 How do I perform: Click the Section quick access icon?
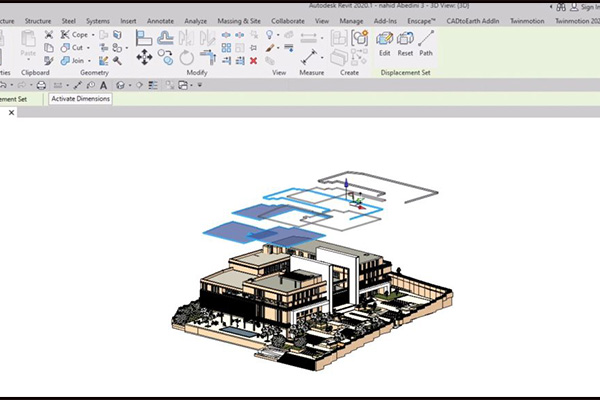click(x=139, y=85)
